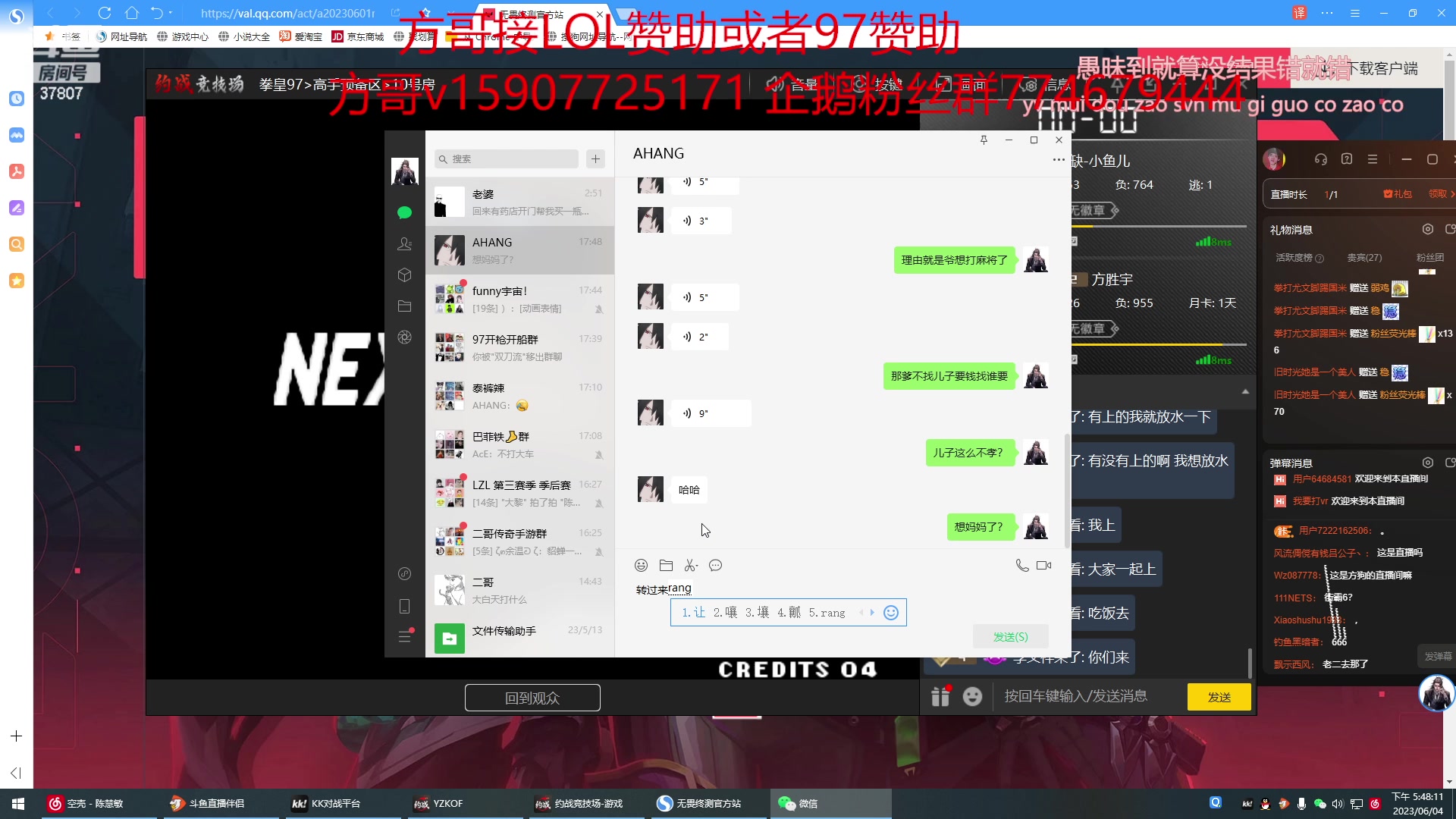Open WeChat files folder icon in sidebar
The width and height of the screenshot is (1456, 819).
point(404,306)
